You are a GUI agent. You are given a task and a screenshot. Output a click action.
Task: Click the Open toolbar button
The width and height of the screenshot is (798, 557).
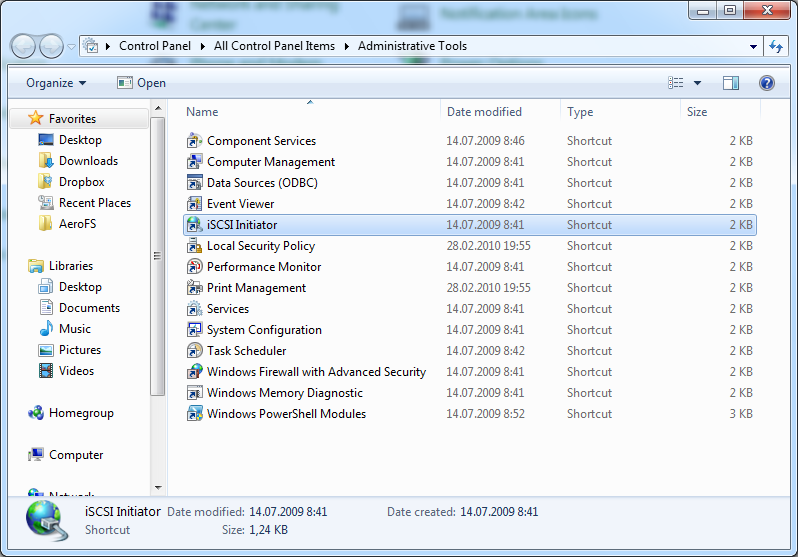click(x=141, y=82)
